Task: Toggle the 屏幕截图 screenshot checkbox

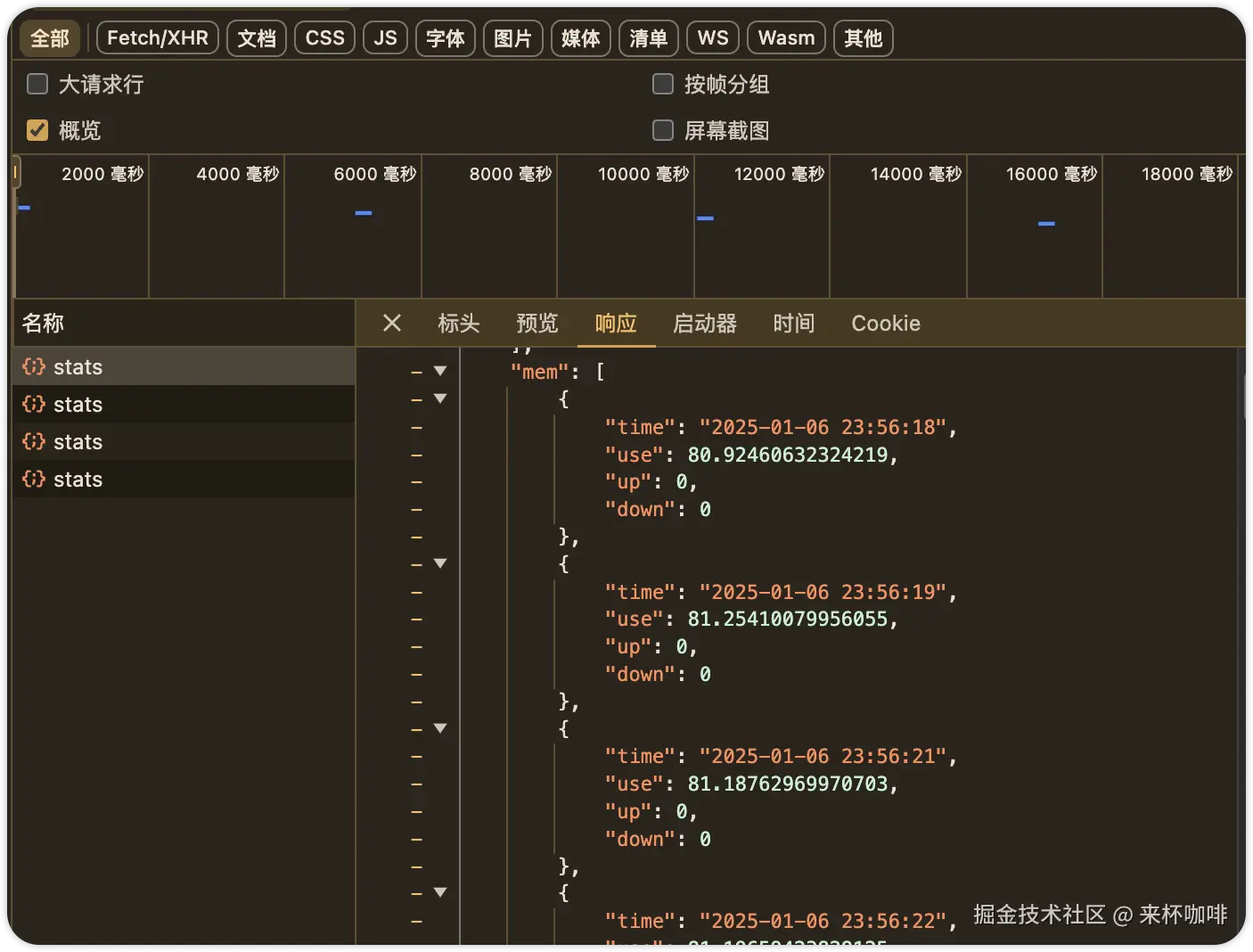Action: (663, 130)
